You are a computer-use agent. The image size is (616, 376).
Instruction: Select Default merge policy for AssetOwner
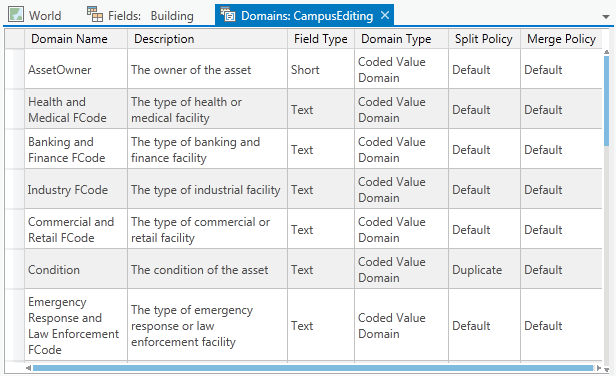561,69
